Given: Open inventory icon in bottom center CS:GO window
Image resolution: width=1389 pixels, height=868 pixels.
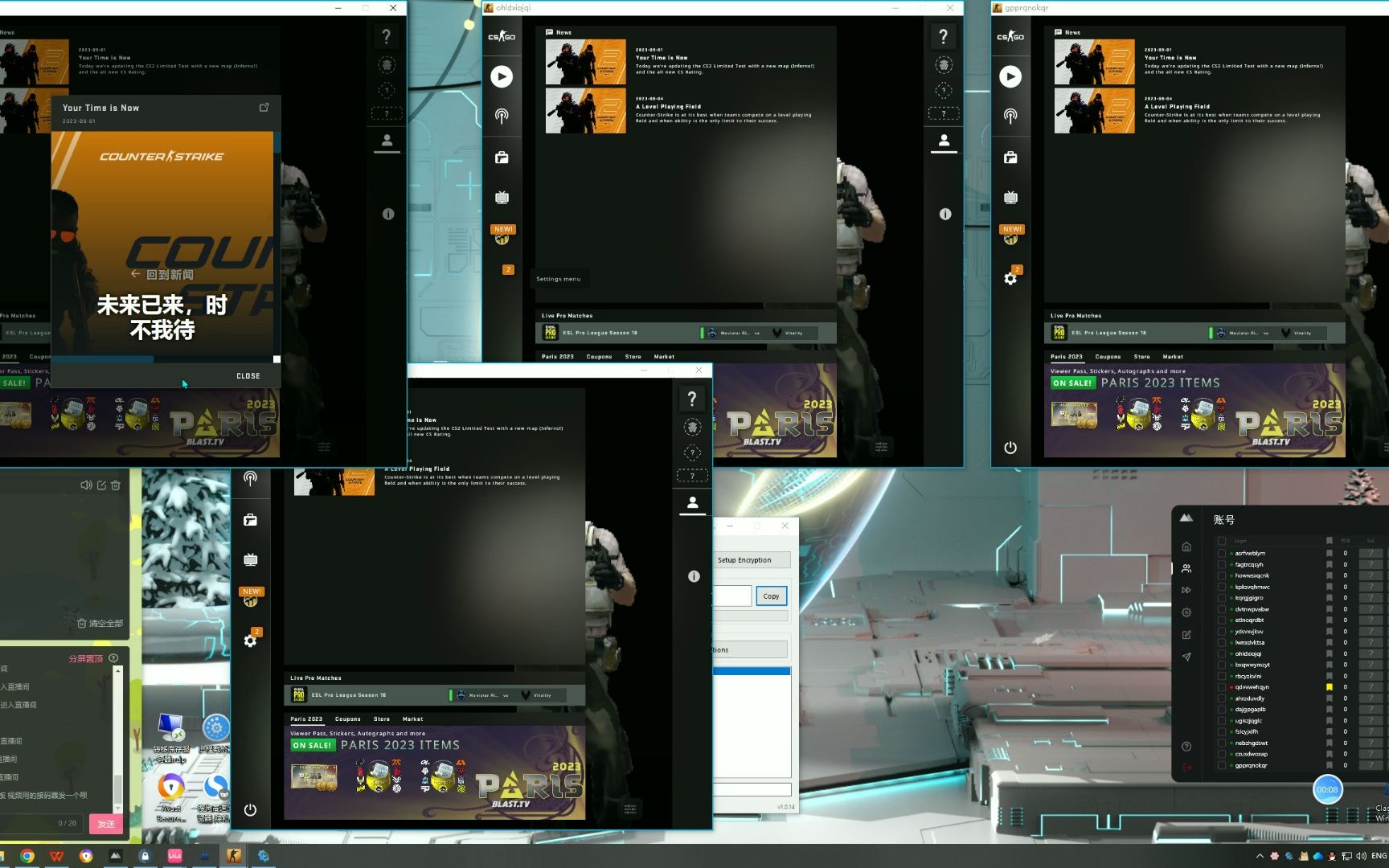Looking at the screenshot, I should click(250, 520).
